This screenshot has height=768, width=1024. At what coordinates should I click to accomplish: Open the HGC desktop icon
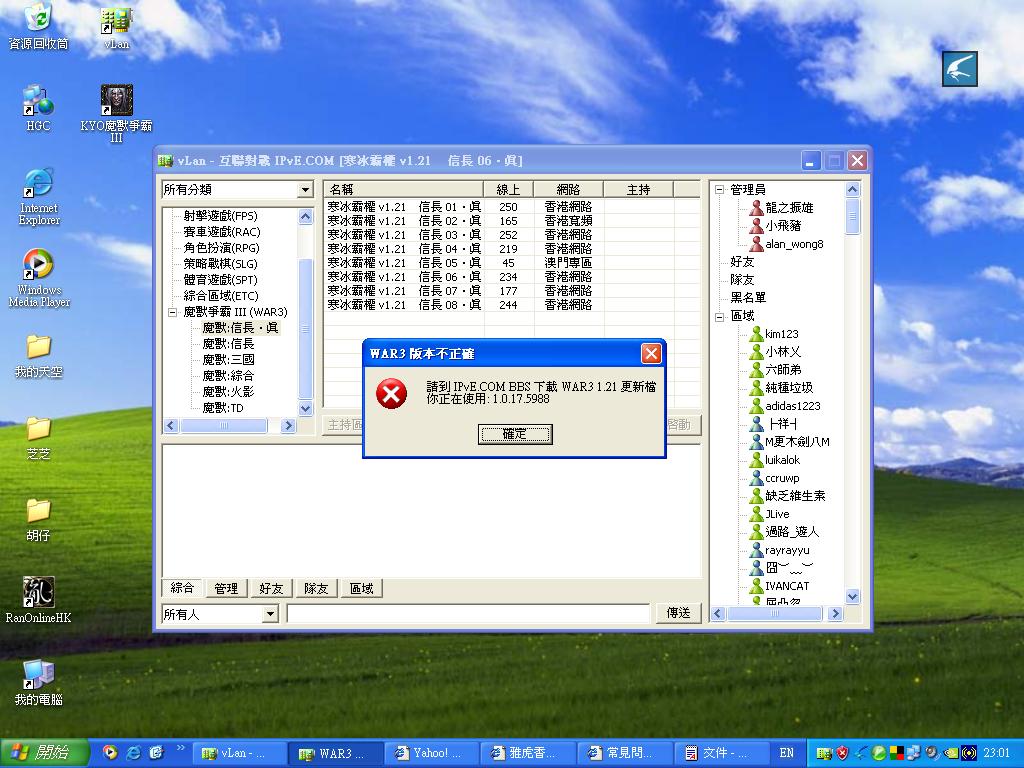[x=38, y=101]
